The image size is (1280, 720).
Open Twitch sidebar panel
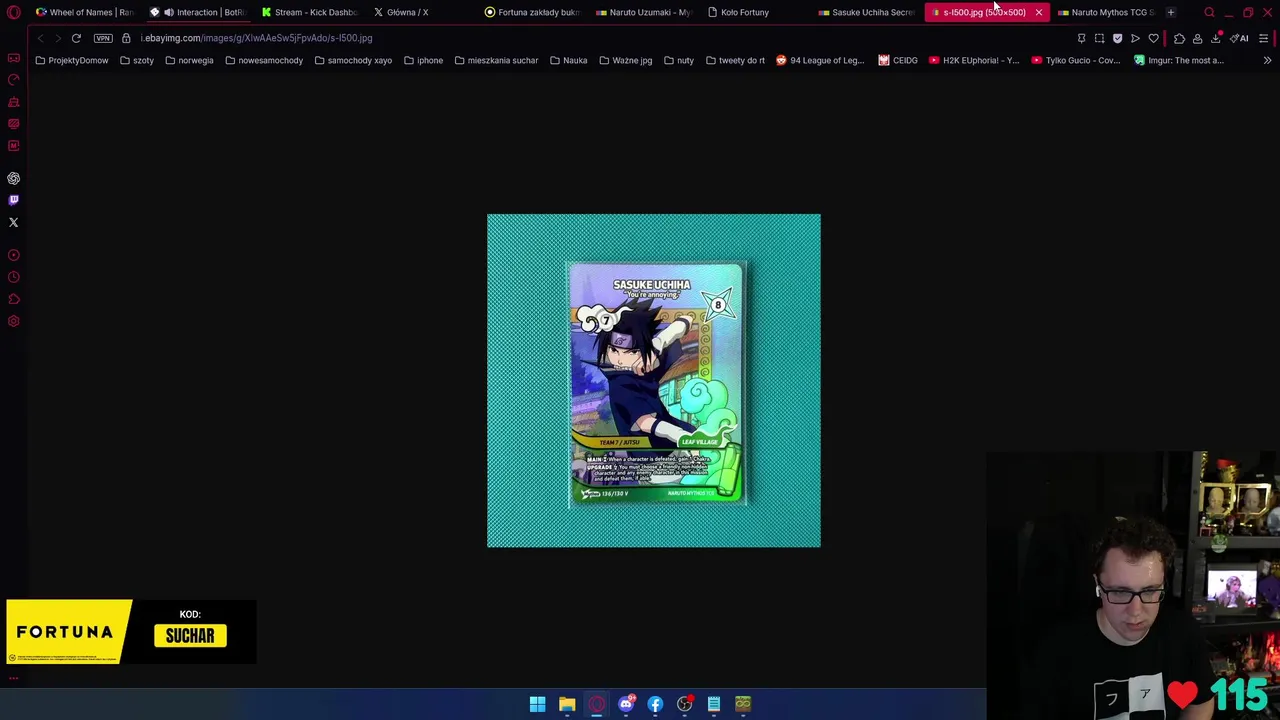(14, 200)
